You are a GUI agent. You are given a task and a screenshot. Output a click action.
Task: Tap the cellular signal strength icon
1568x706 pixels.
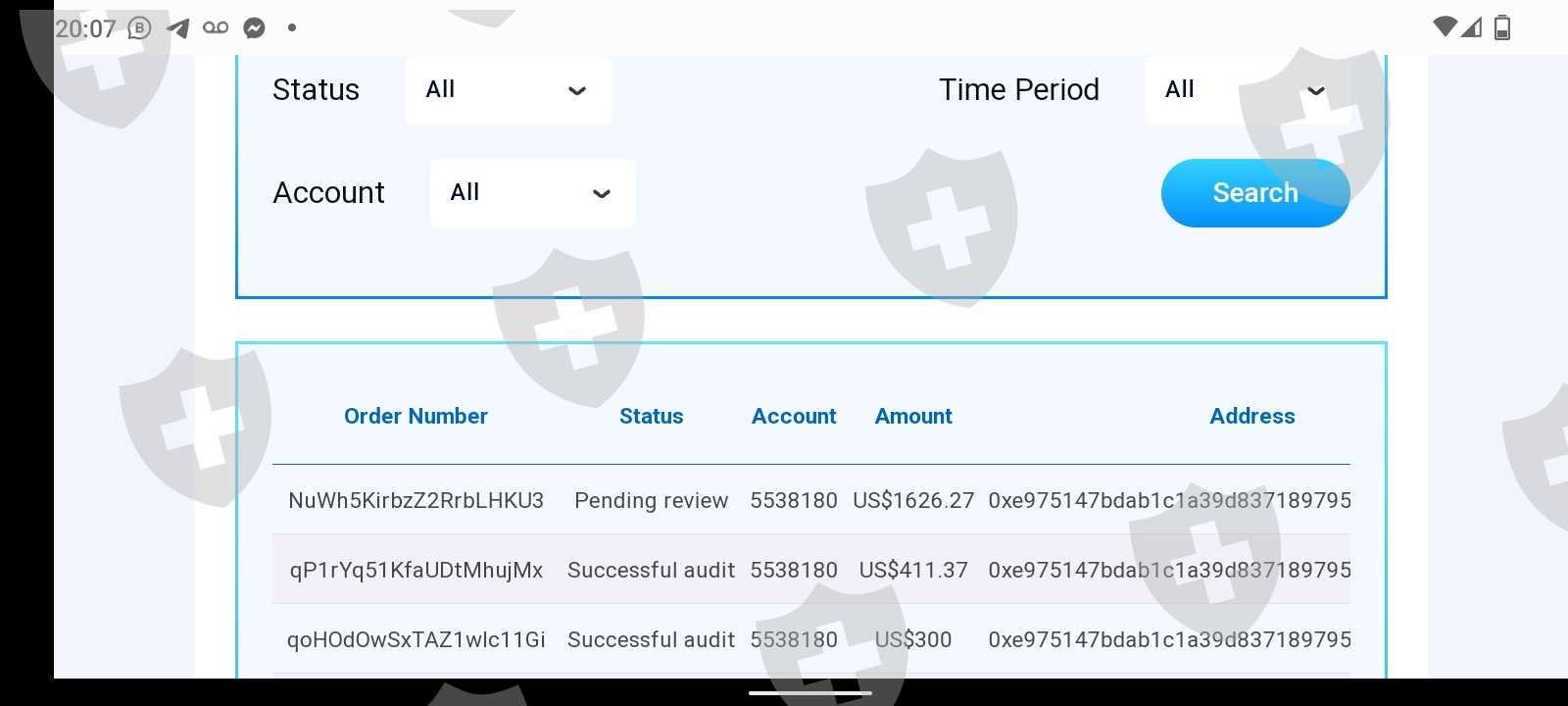tap(1471, 27)
